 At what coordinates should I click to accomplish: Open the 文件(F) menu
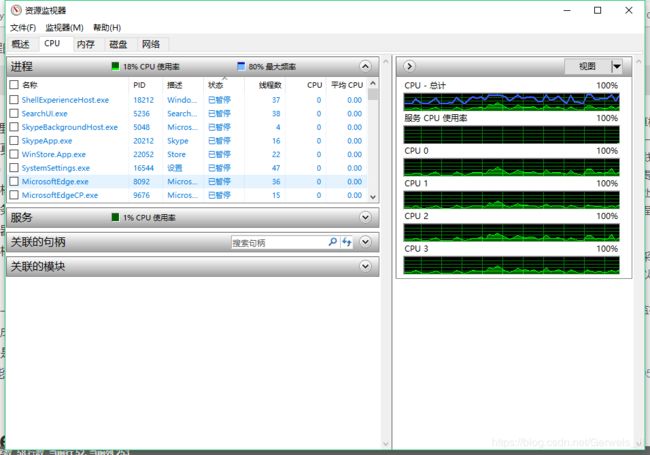pos(23,28)
